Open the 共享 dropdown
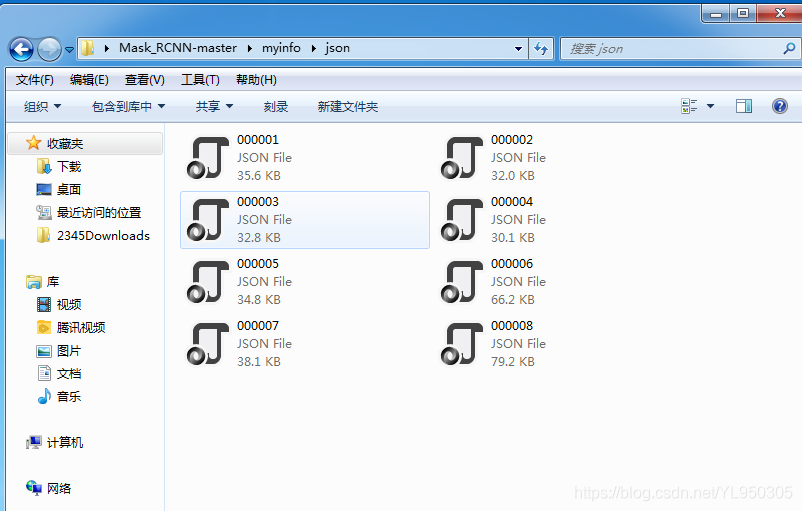 (214, 106)
